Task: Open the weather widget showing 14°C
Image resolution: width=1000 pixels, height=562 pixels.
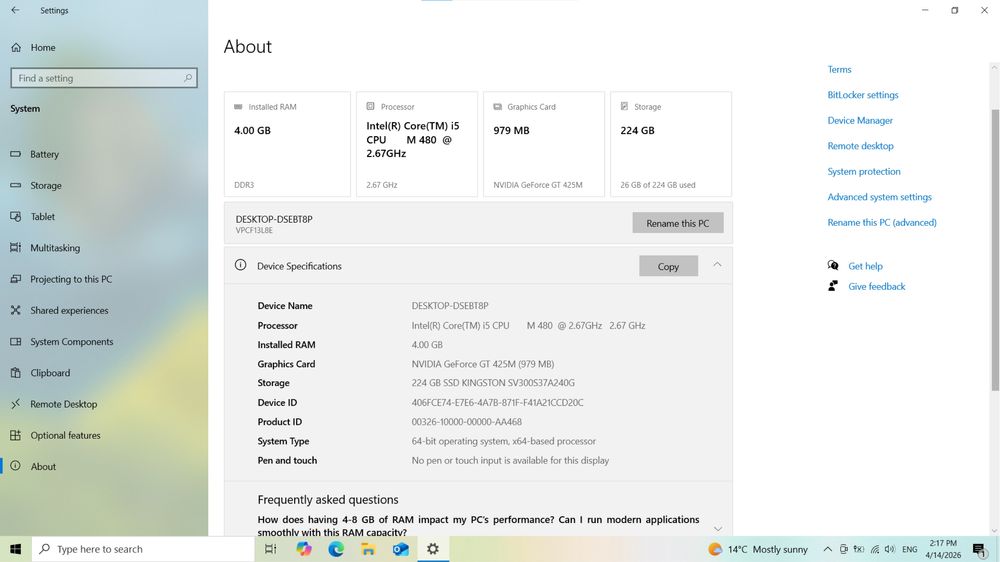Action: click(x=758, y=549)
